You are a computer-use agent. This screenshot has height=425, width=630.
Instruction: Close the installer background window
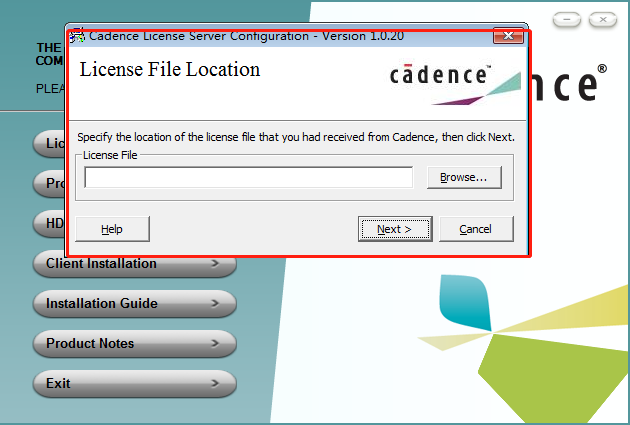point(603,19)
